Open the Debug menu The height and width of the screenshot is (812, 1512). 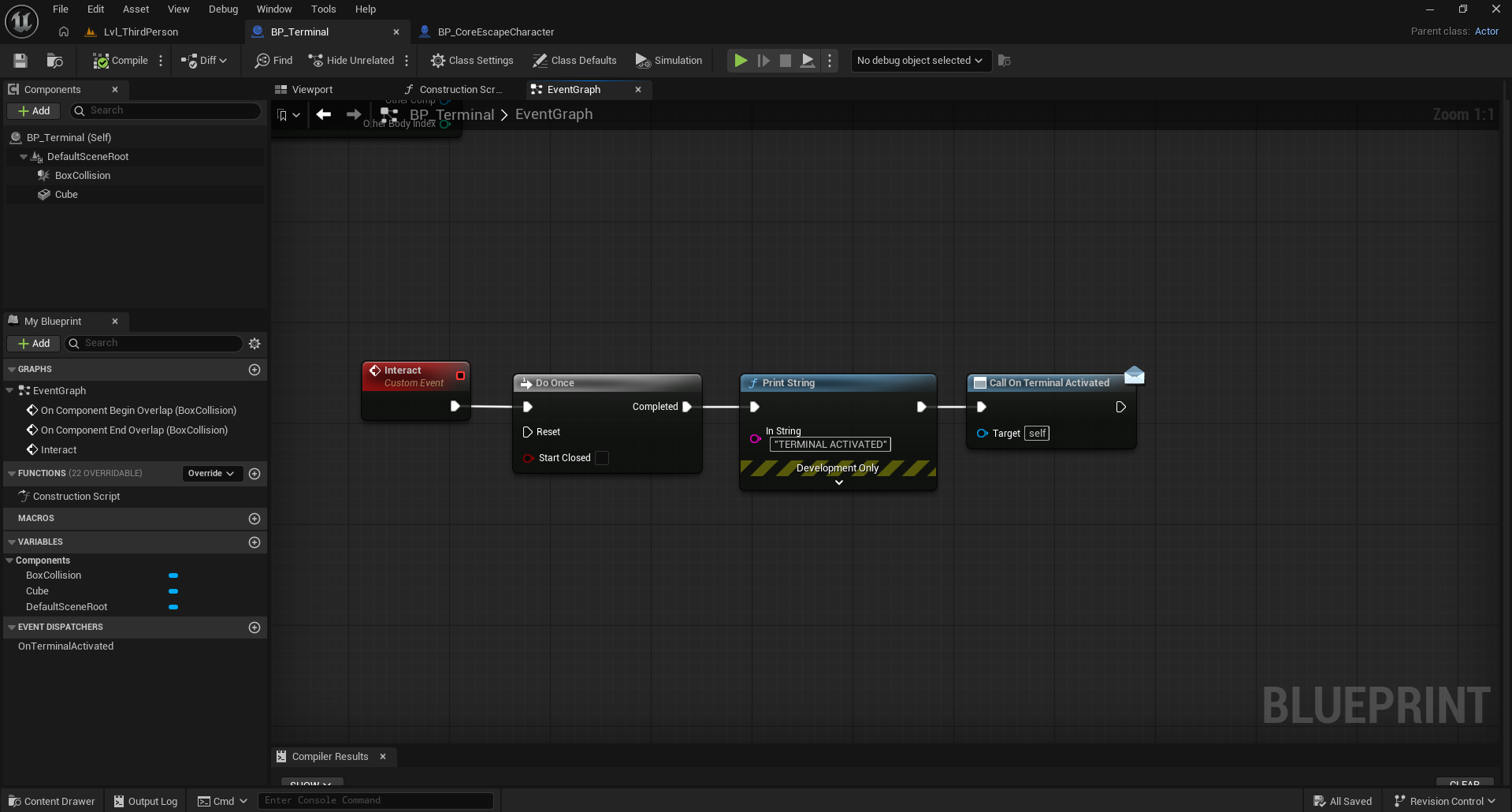click(x=223, y=9)
